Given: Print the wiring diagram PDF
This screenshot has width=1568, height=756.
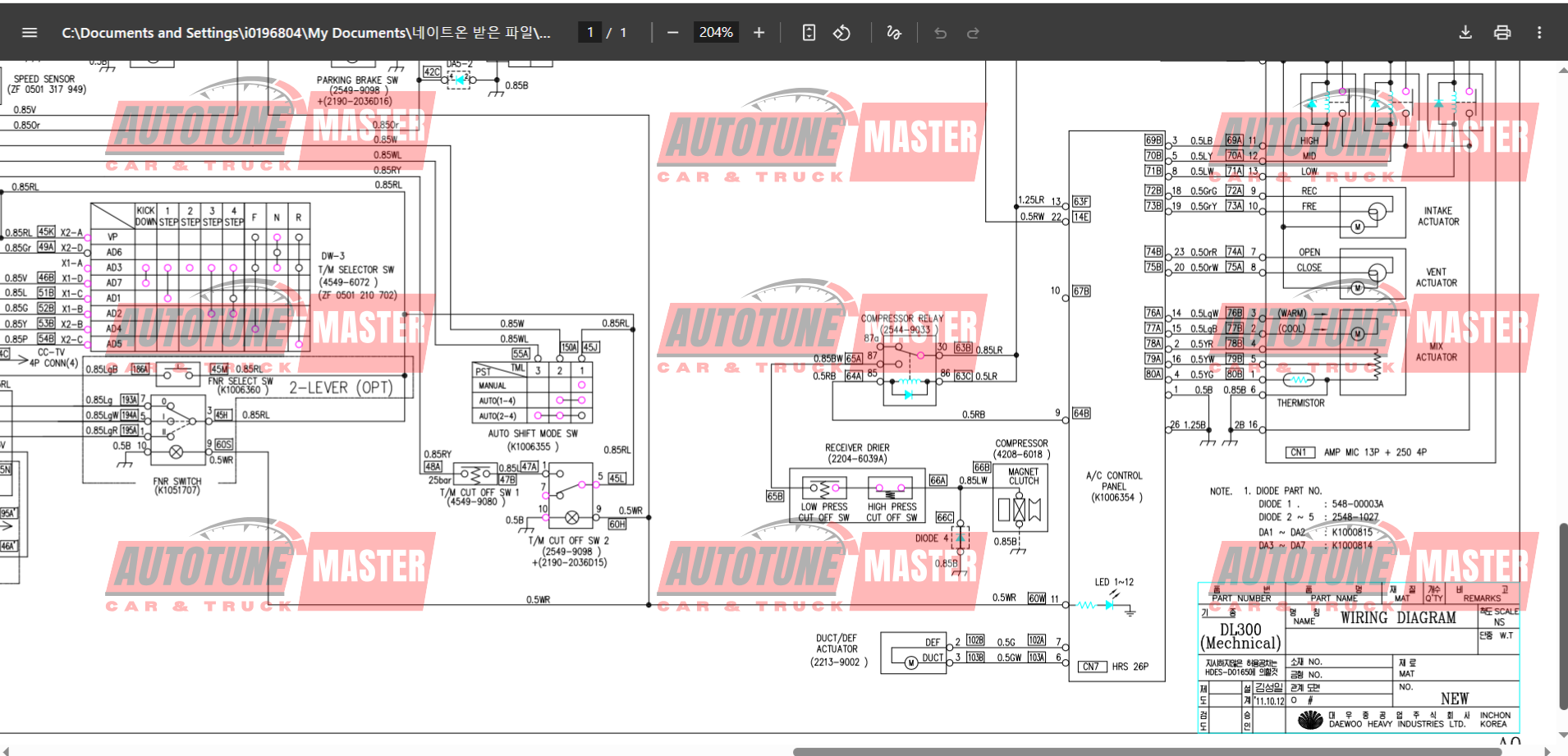Looking at the screenshot, I should pos(1502,33).
